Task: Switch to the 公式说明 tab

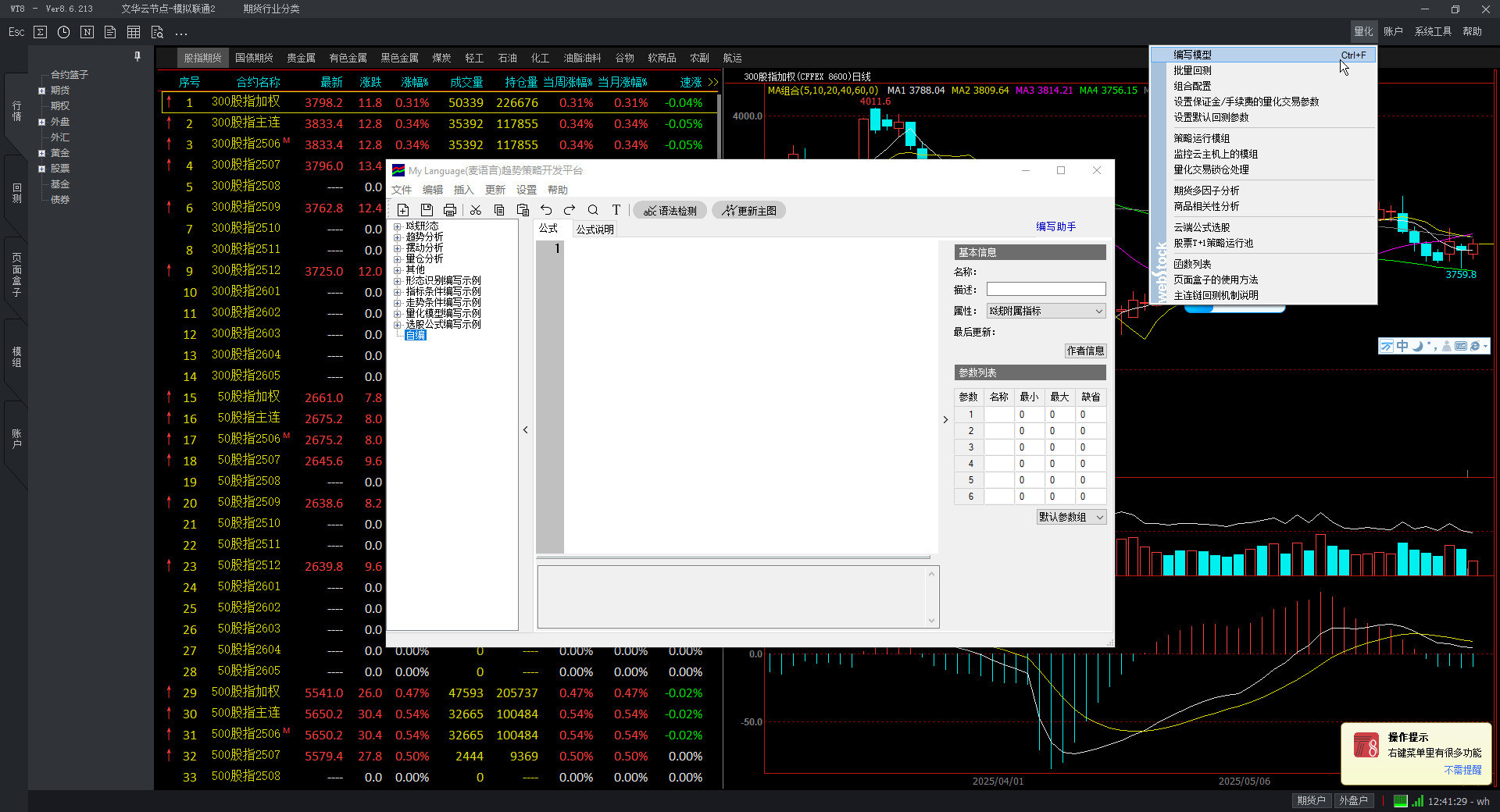Action: click(x=595, y=229)
